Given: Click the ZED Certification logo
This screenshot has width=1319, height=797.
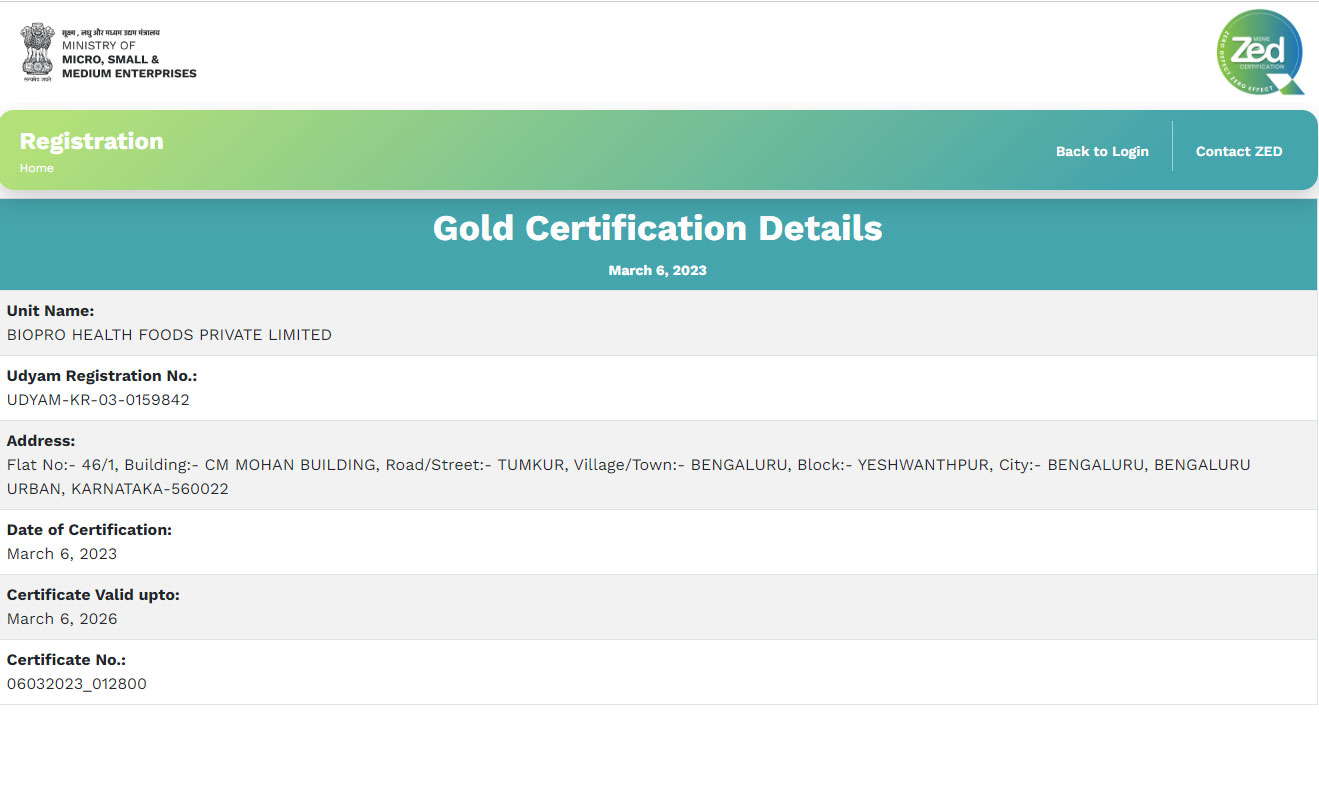Looking at the screenshot, I should pyautogui.click(x=1260, y=52).
